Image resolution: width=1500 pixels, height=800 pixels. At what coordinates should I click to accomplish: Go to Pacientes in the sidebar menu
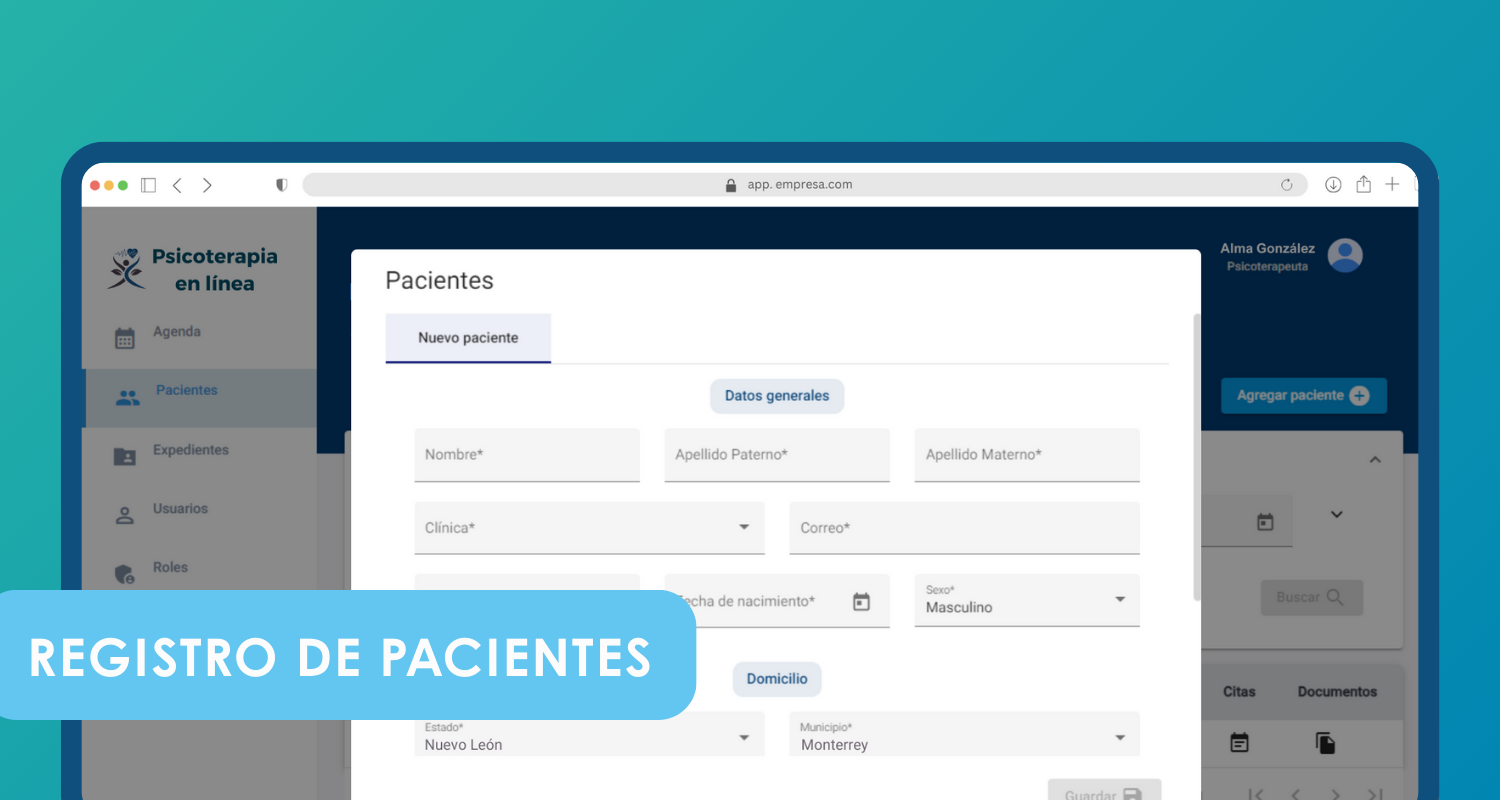186,391
